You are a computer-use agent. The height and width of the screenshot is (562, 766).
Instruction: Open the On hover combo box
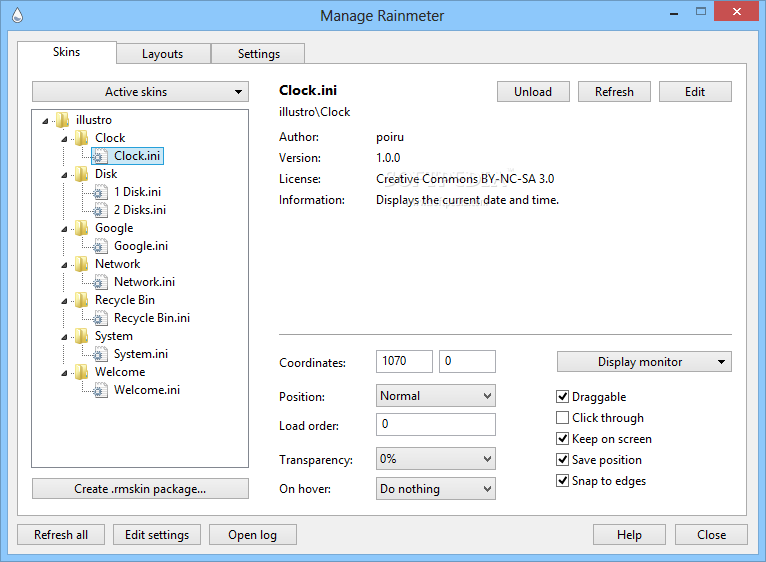click(x=436, y=489)
